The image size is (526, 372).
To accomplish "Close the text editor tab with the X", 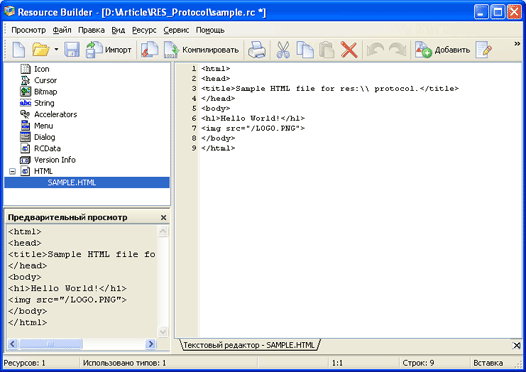I will [517, 346].
